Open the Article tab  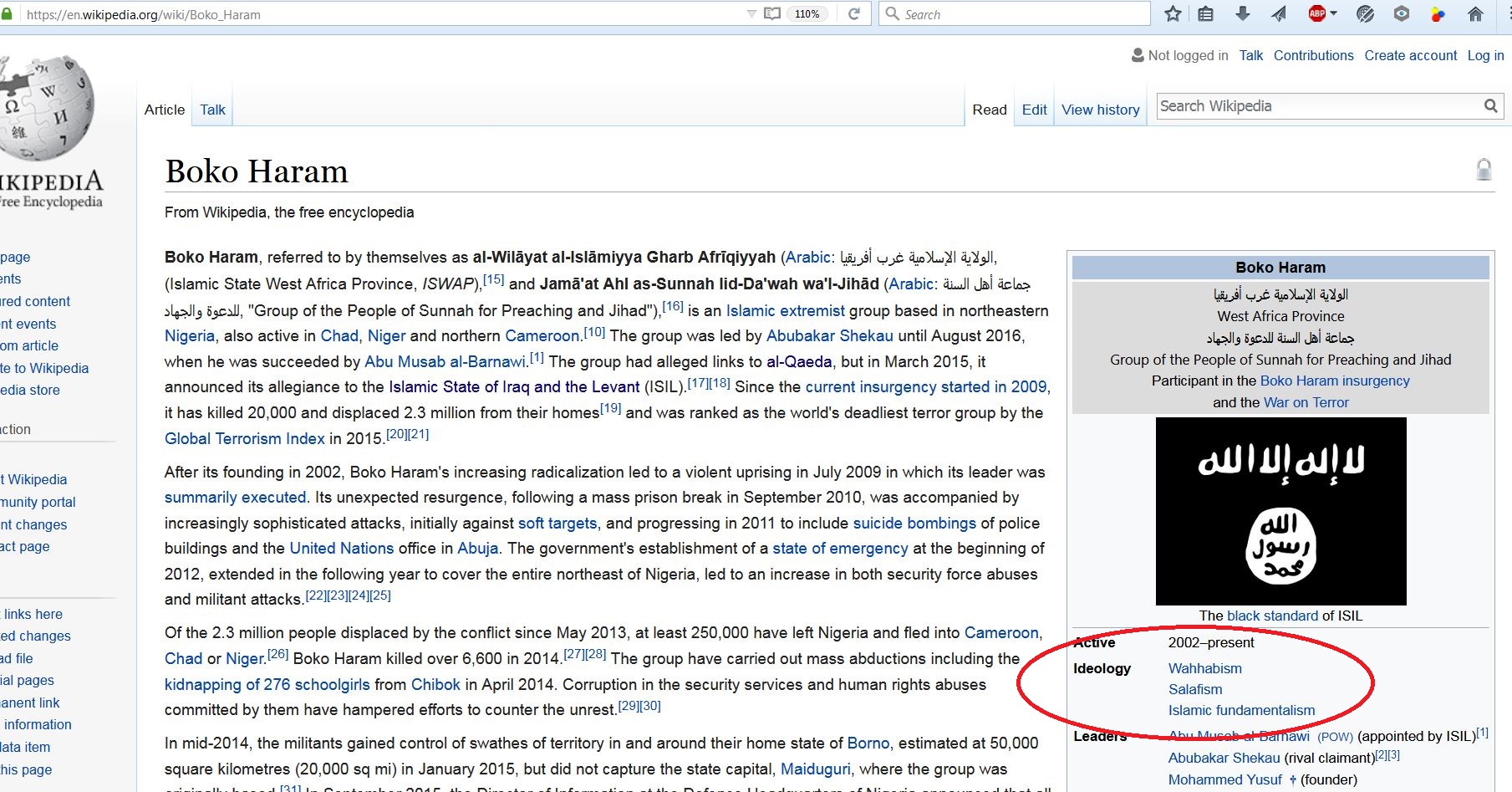pos(165,110)
